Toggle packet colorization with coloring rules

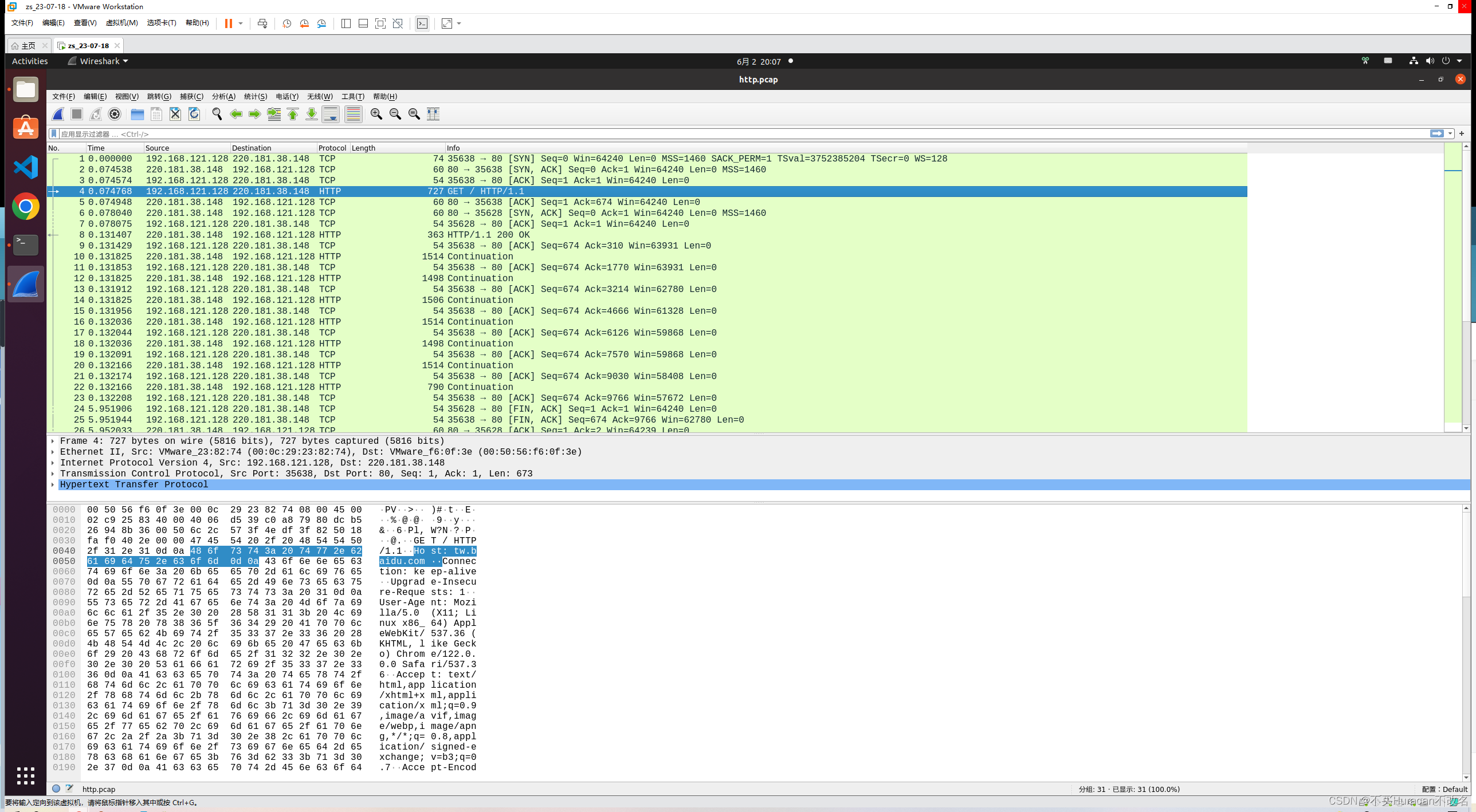354,114
